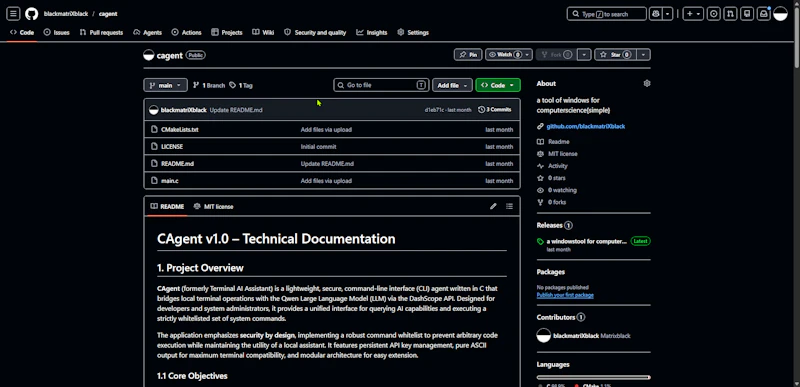
Task: Go to blackmatri0Xblack owner breadcrumb
Action: (66, 14)
